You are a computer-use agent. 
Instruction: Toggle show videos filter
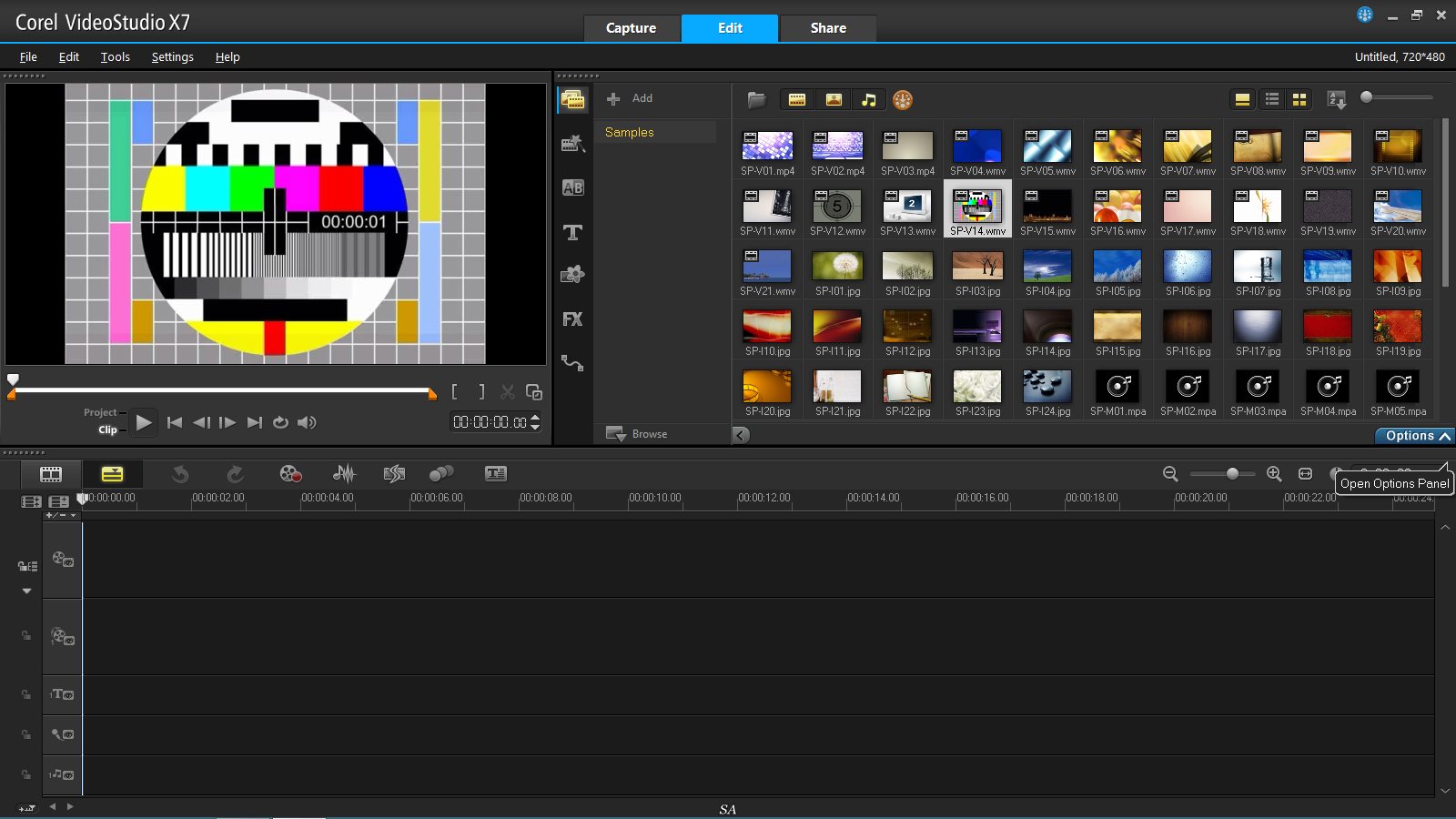[x=797, y=100]
